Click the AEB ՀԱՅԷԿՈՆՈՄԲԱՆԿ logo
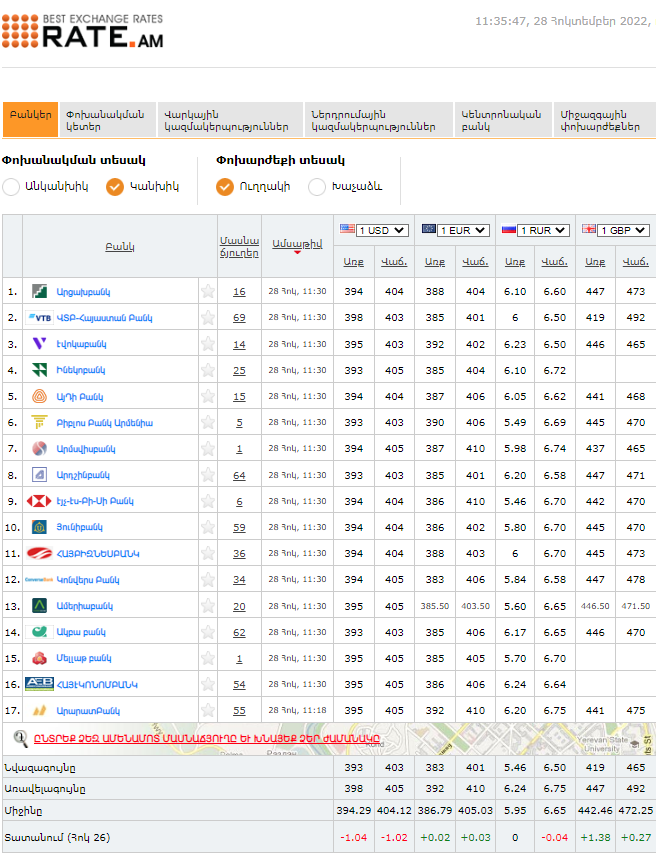 point(39,684)
